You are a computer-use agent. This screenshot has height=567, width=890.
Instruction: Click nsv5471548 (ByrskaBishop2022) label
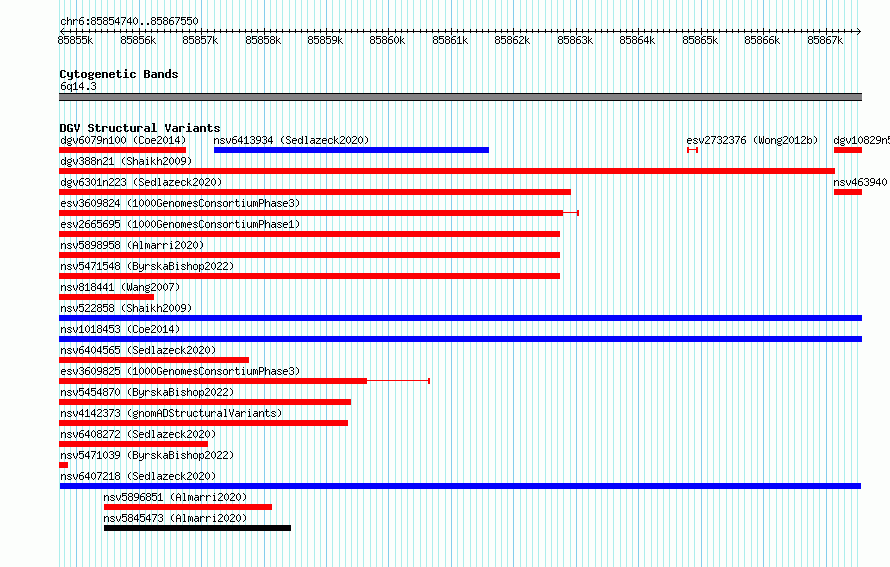(x=147, y=266)
